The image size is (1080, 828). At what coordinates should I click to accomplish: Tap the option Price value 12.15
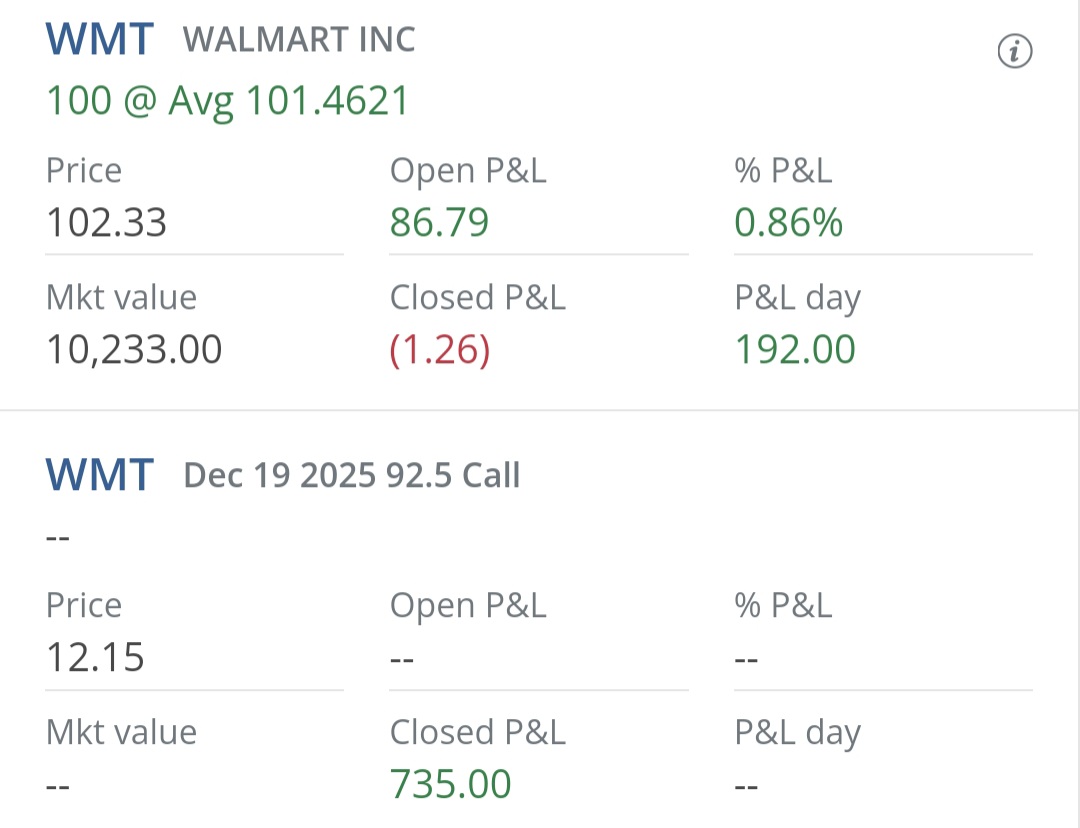click(x=95, y=657)
